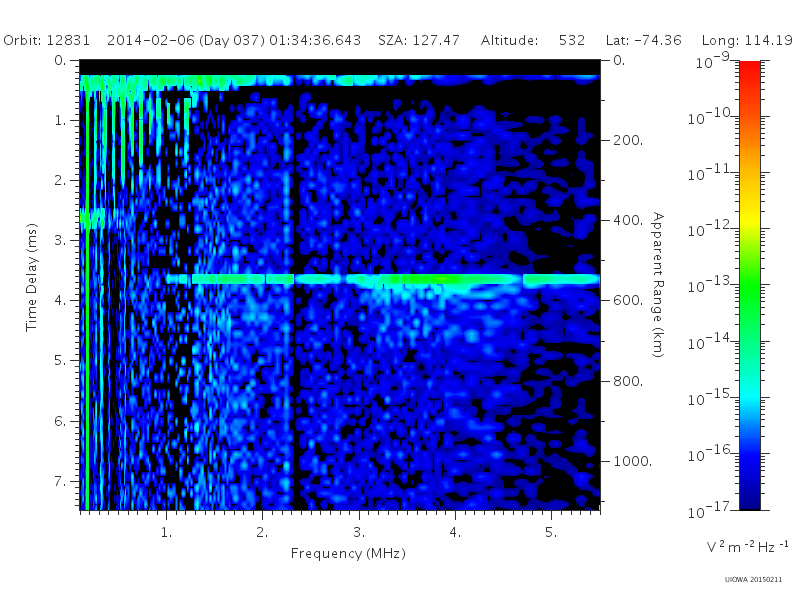The height and width of the screenshot is (600, 800).
Task: Select the date 2014-02-06 (Day 037) label
Action: tap(186, 40)
